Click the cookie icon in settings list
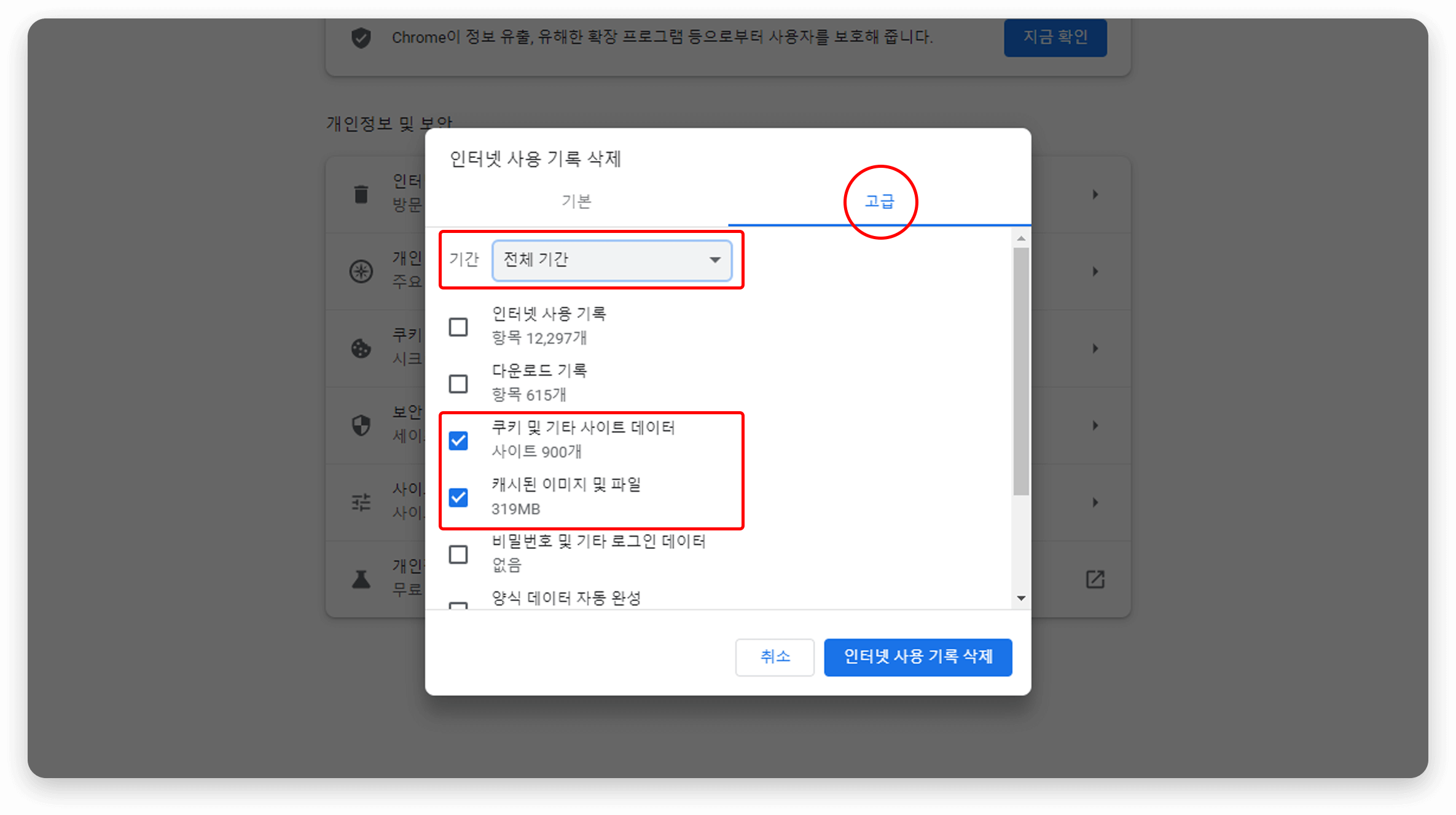This screenshot has width=1456, height=815. (361, 348)
